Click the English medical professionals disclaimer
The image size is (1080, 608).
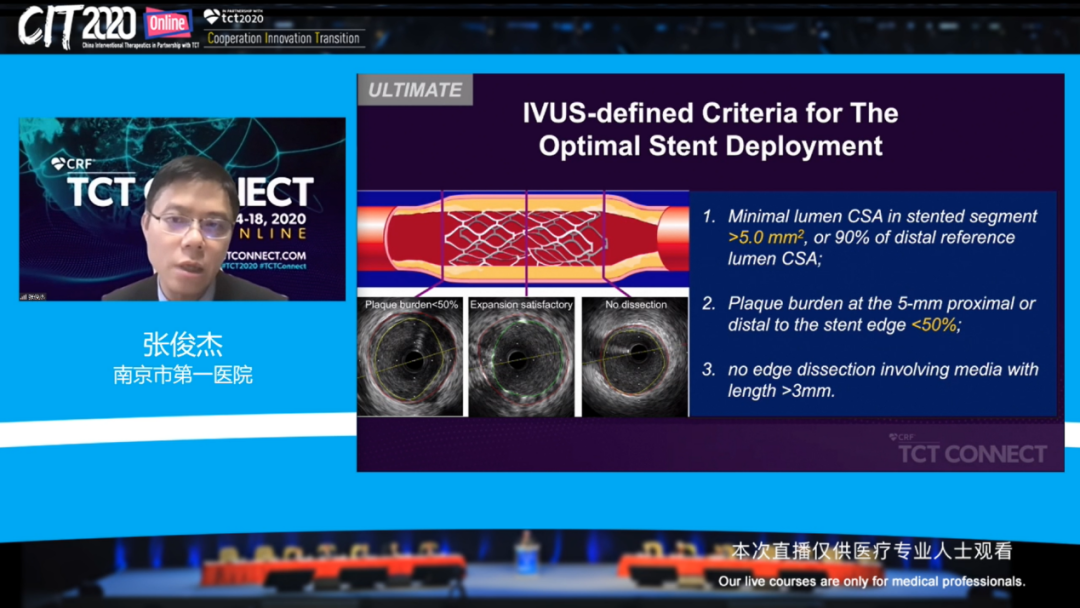(871, 581)
